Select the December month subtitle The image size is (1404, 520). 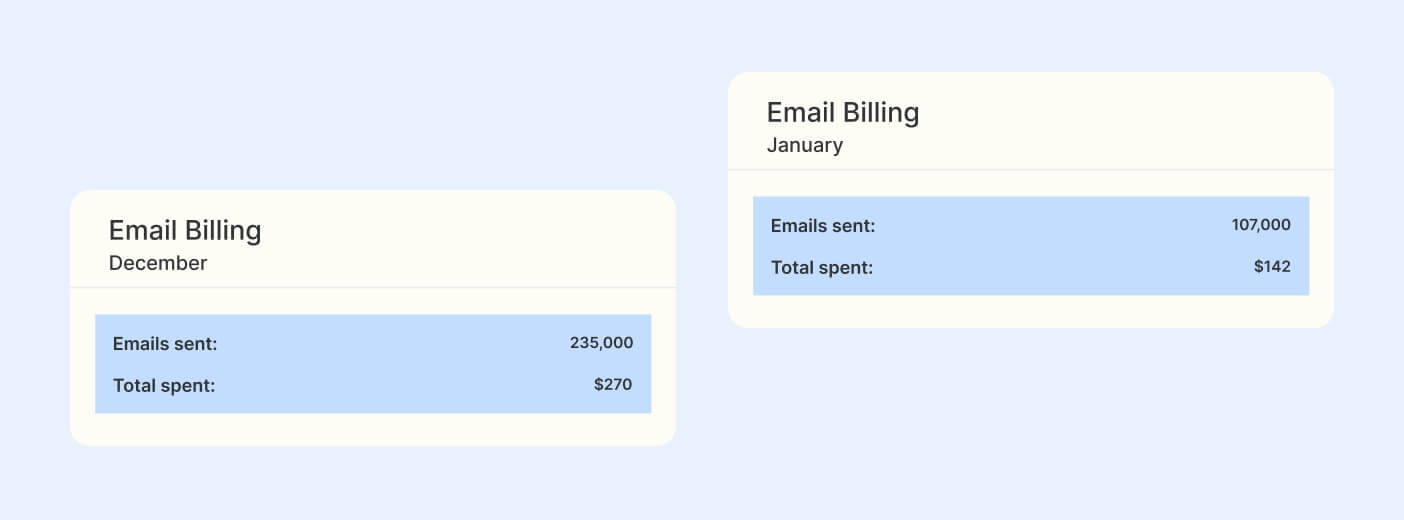pyautogui.click(x=158, y=263)
